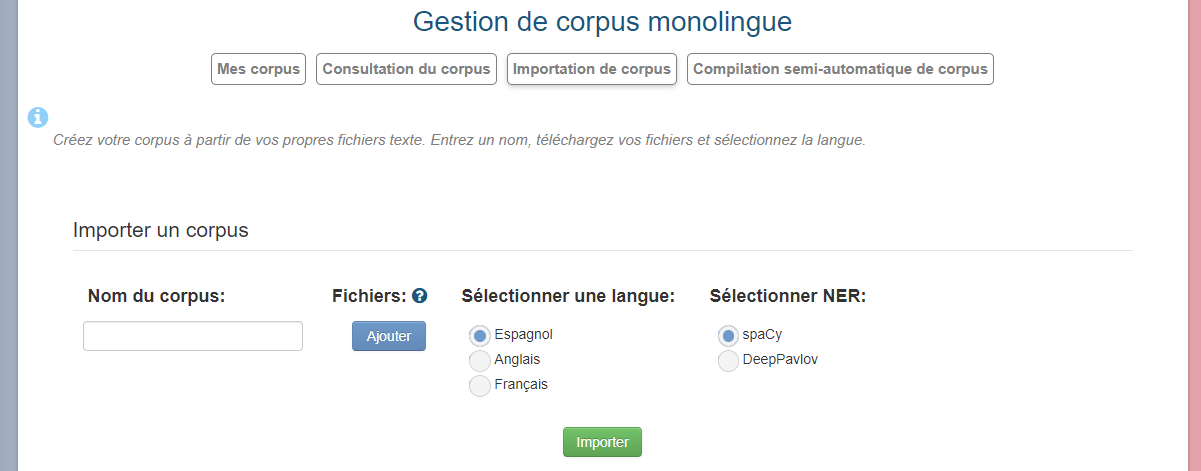This screenshot has width=1201, height=471.
Task: Open the Importation de corpus tab
Action: [592, 69]
